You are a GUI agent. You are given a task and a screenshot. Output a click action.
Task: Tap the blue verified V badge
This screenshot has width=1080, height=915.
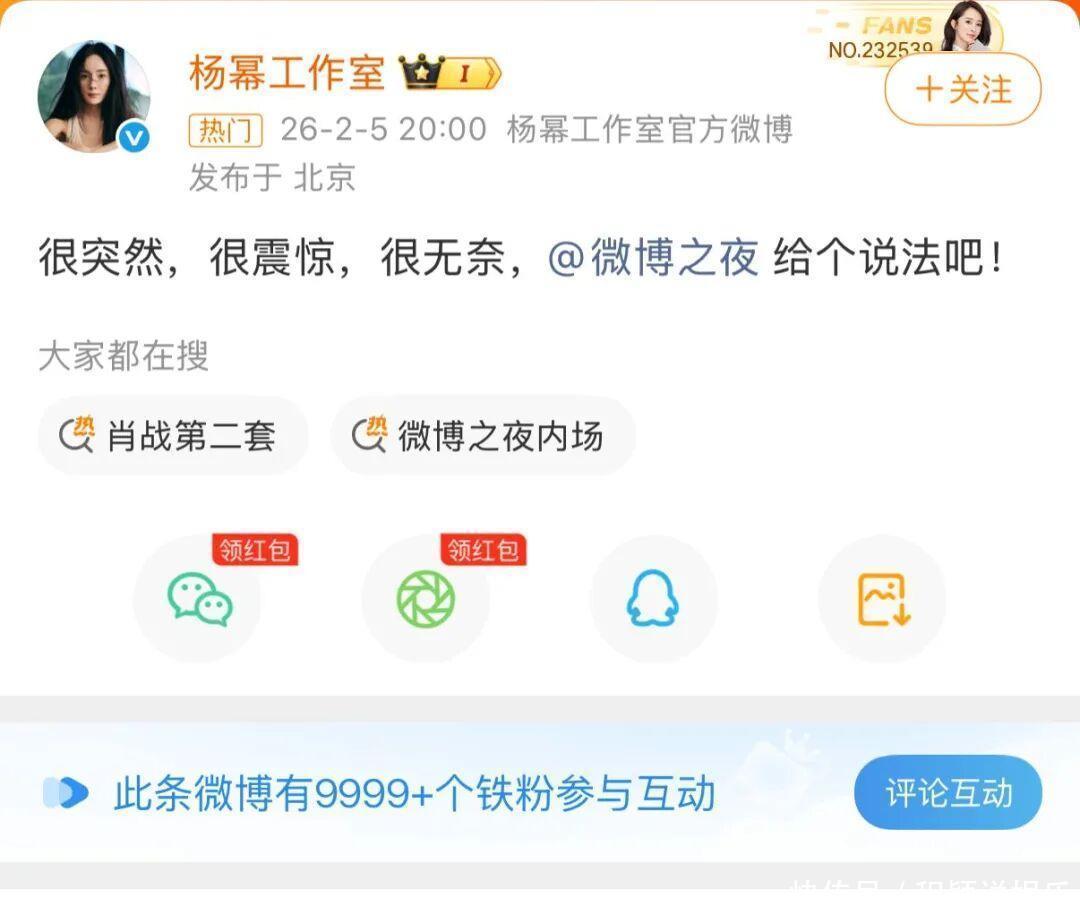click(x=134, y=137)
